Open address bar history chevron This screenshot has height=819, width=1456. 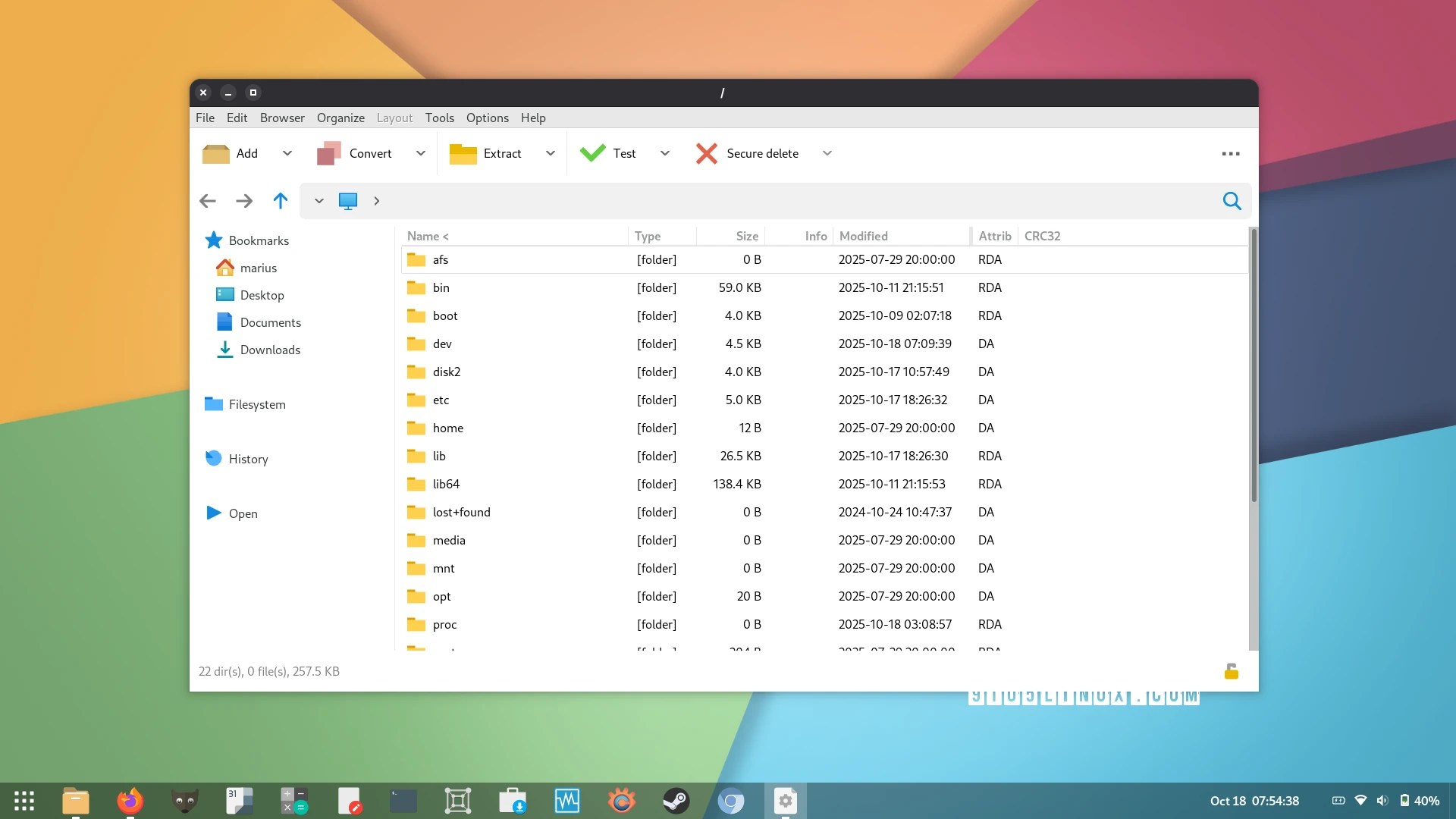319,201
